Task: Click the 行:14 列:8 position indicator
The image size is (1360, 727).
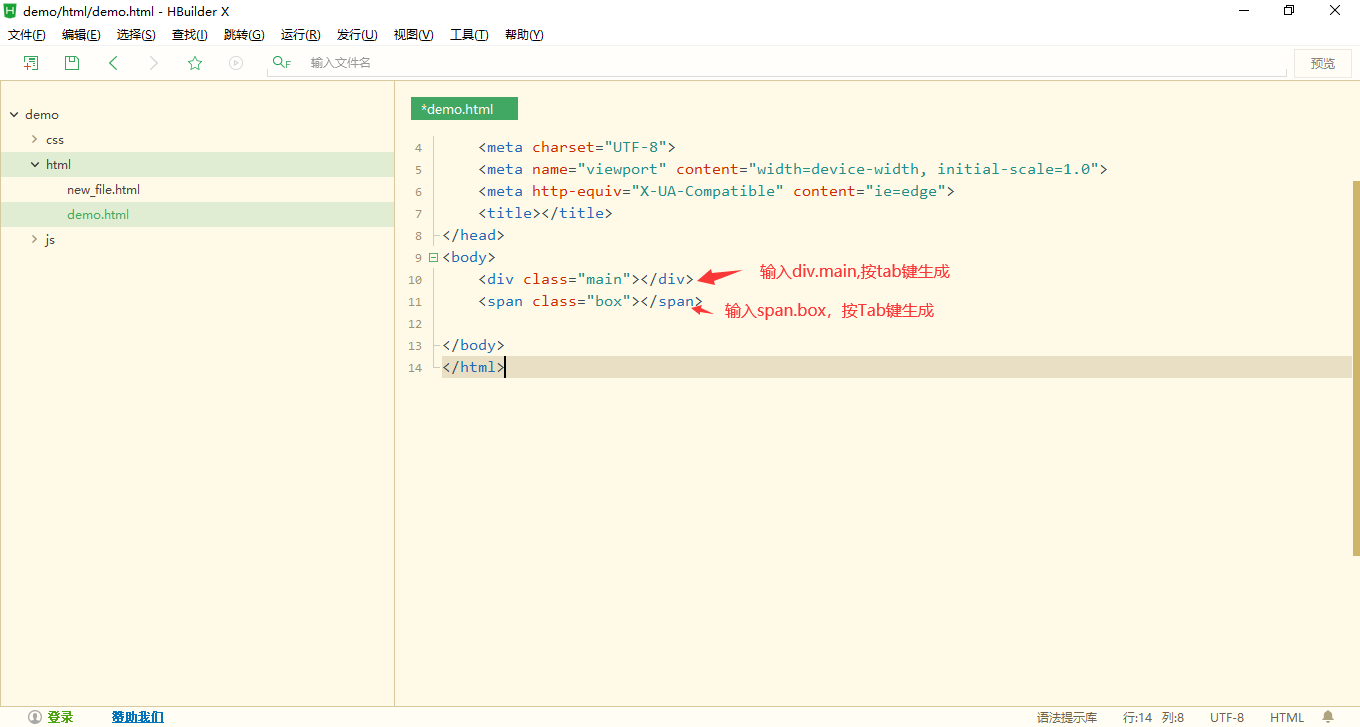Action: (x=1153, y=717)
